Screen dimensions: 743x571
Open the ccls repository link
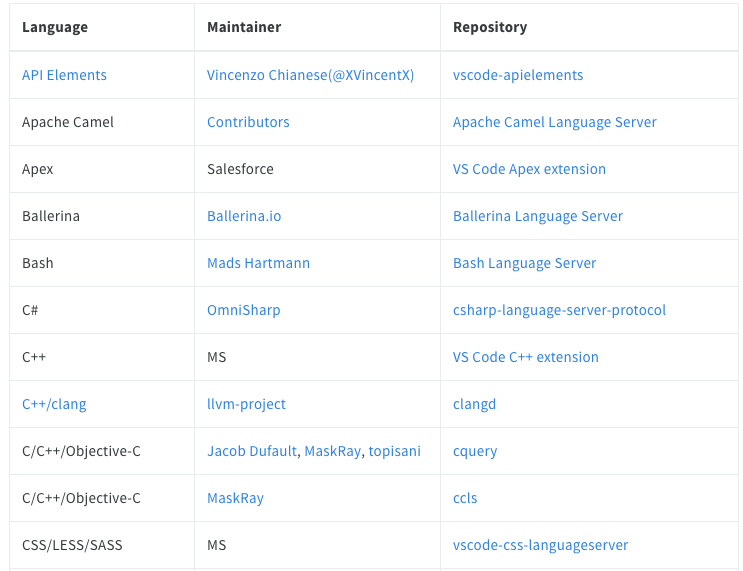pos(465,498)
